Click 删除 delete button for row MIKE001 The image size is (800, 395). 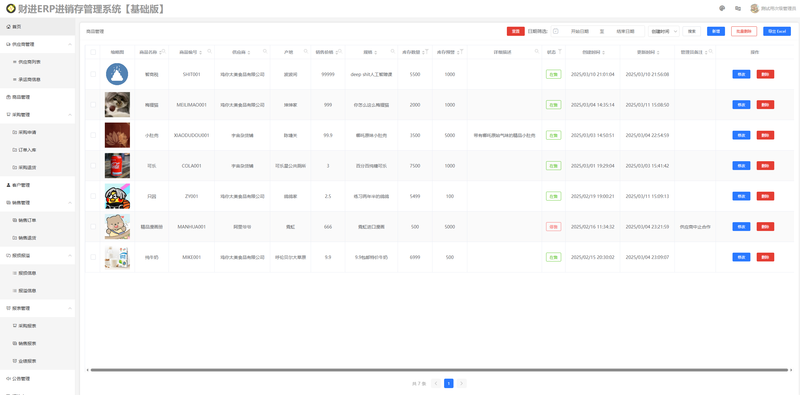765,257
